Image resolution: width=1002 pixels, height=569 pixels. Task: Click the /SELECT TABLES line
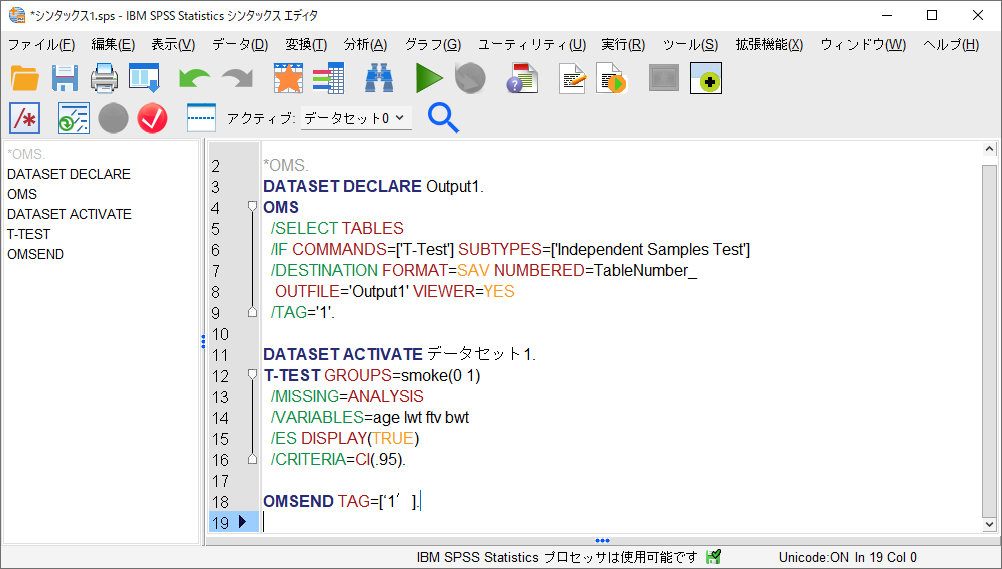coord(337,228)
